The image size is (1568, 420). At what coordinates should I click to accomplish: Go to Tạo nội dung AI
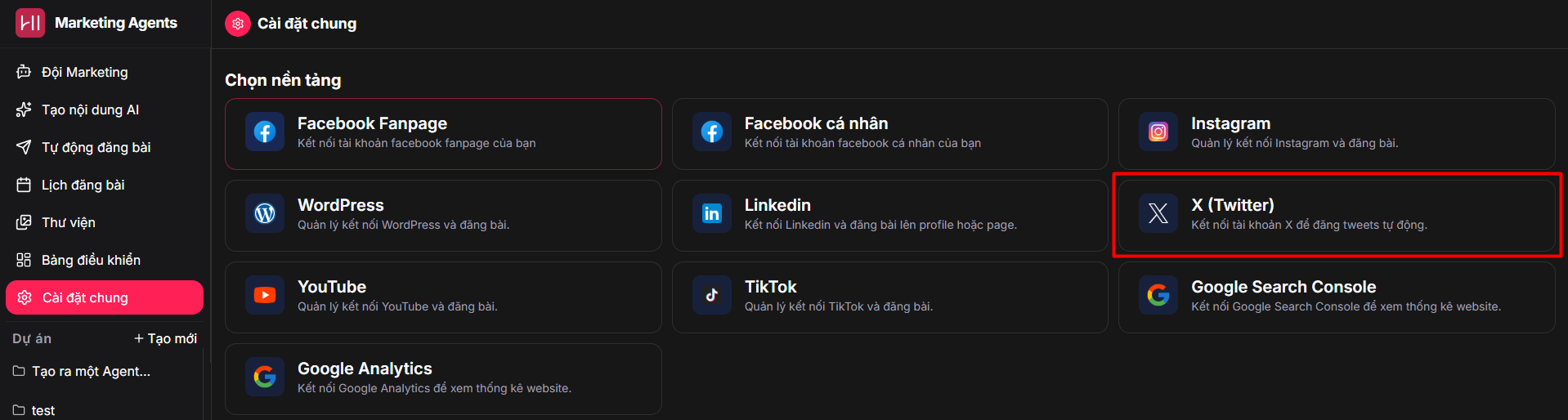[x=90, y=109]
